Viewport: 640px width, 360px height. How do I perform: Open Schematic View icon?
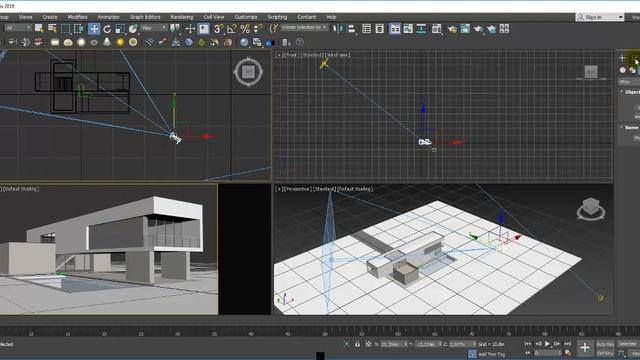pos(421,29)
